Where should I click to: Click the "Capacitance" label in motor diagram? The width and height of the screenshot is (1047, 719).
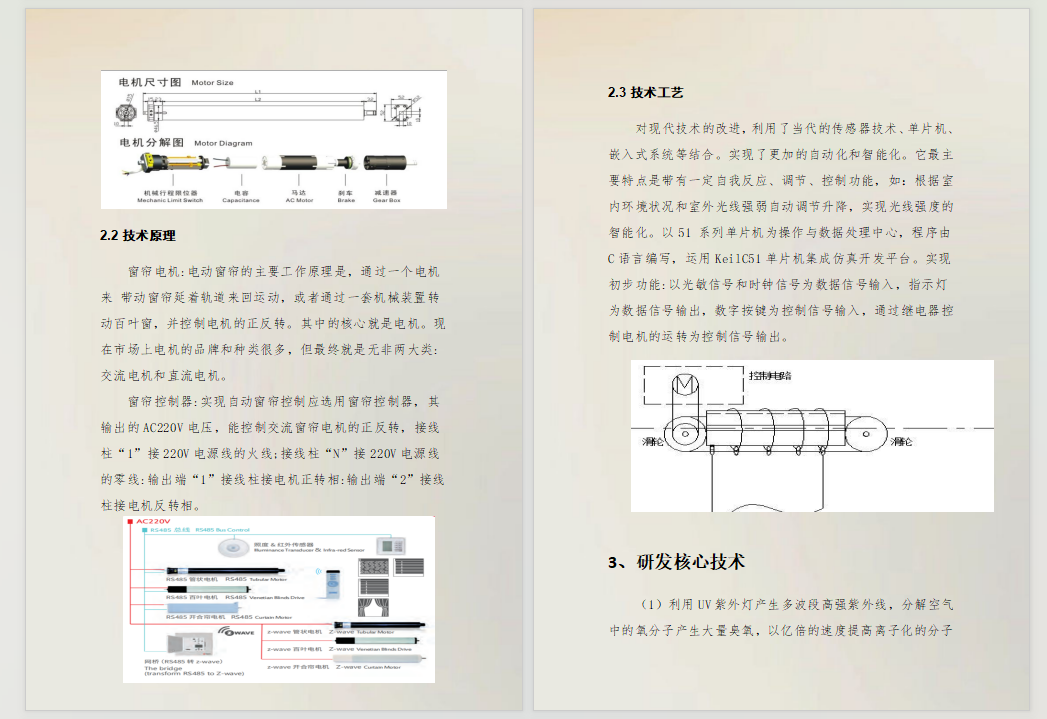pyautogui.click(x=241, y=200)
